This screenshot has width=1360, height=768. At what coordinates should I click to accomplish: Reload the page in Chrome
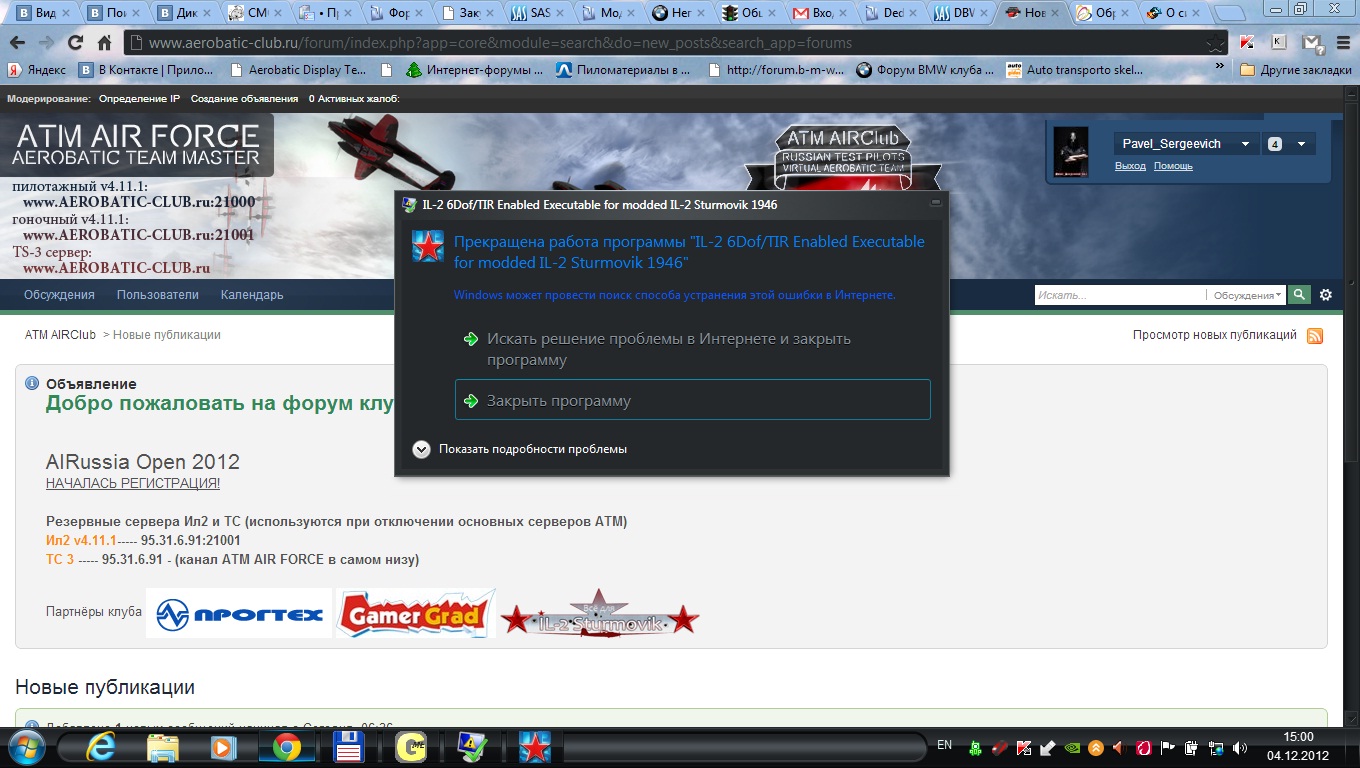pyautogui.click(x=75, y=43)
